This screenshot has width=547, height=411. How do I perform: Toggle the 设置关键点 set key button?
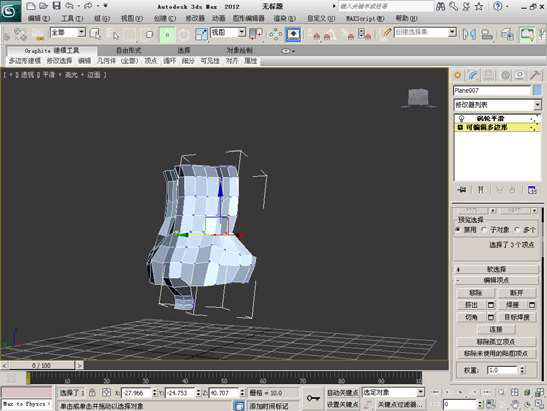(342, 404)
